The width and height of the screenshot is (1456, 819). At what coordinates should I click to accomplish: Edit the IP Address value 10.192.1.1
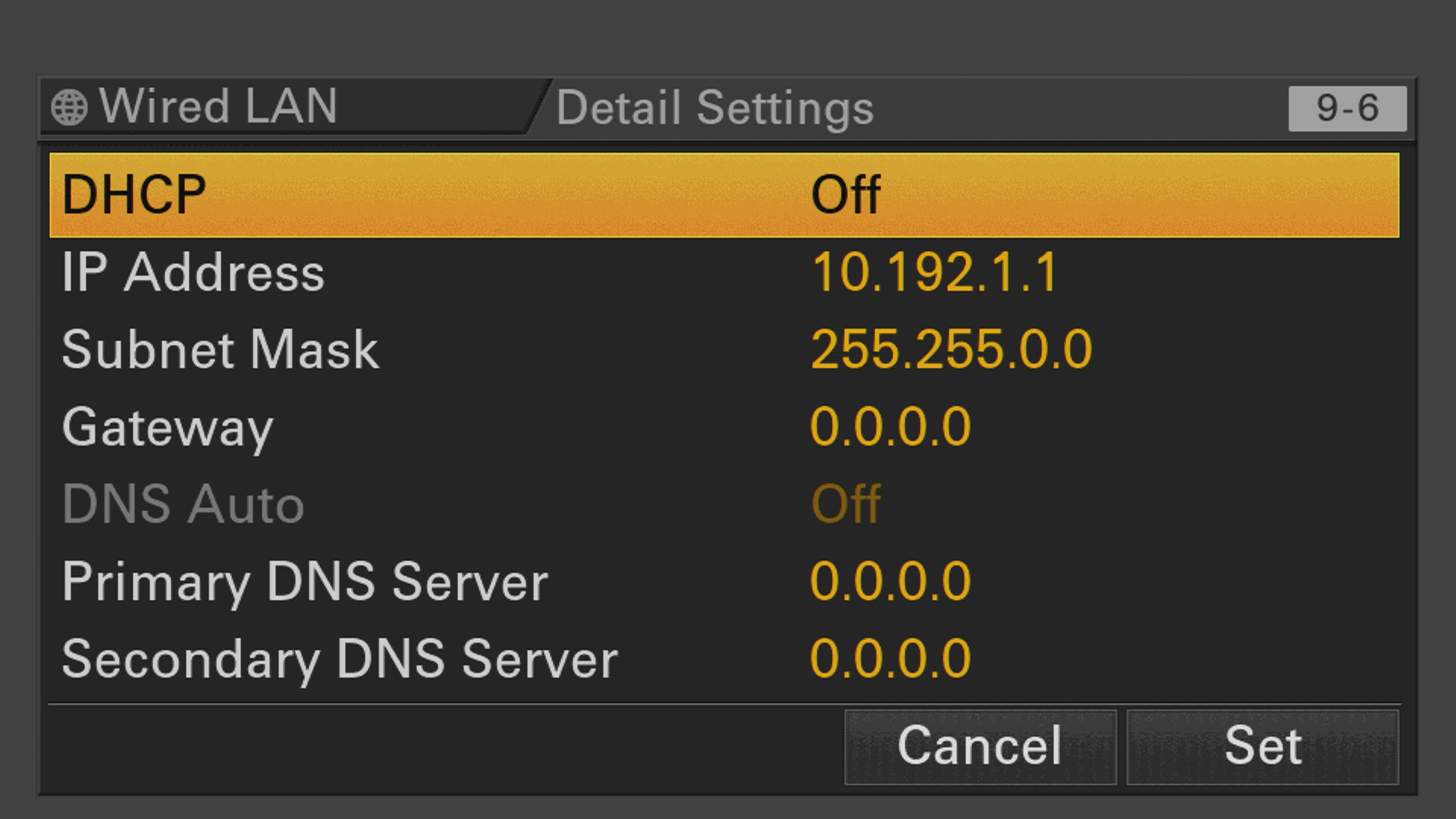click(x=934, y=272)
